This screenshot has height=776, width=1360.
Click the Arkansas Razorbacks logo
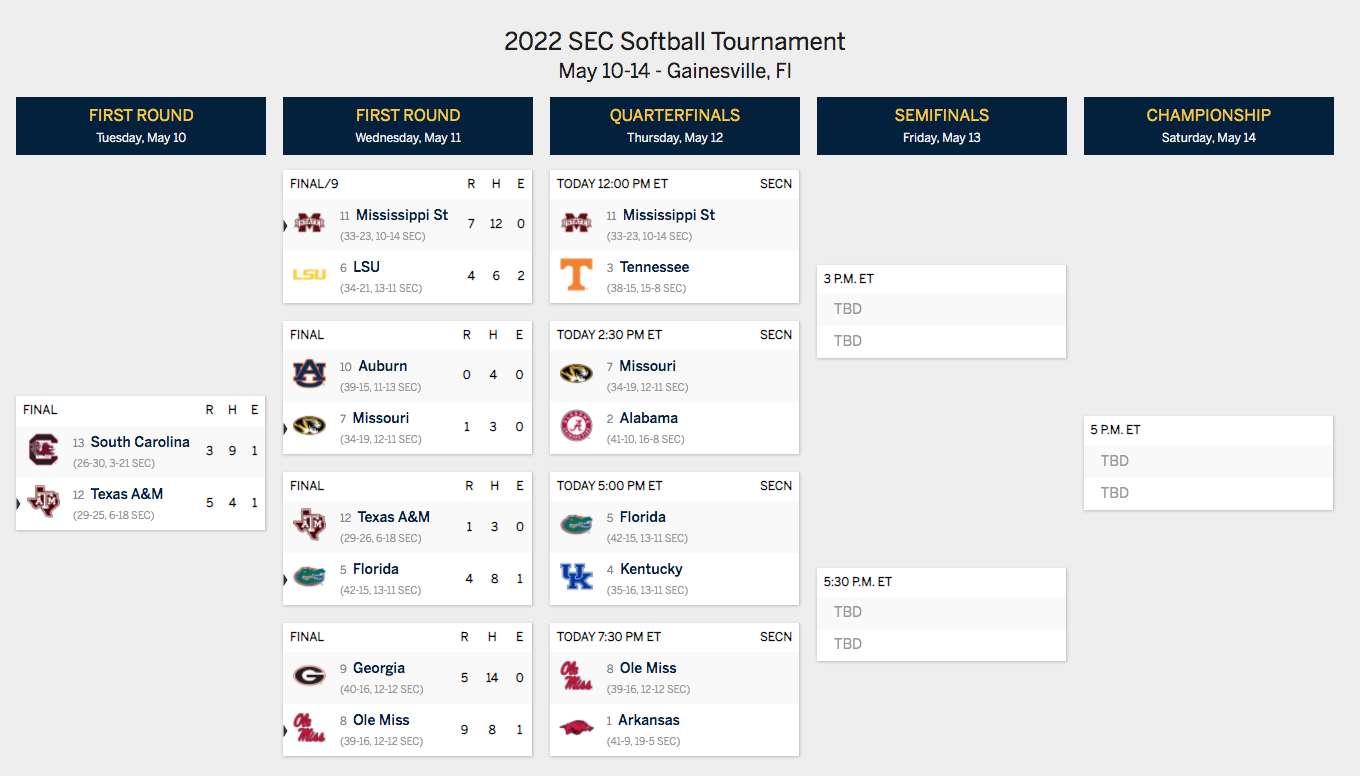click(576, 728)
